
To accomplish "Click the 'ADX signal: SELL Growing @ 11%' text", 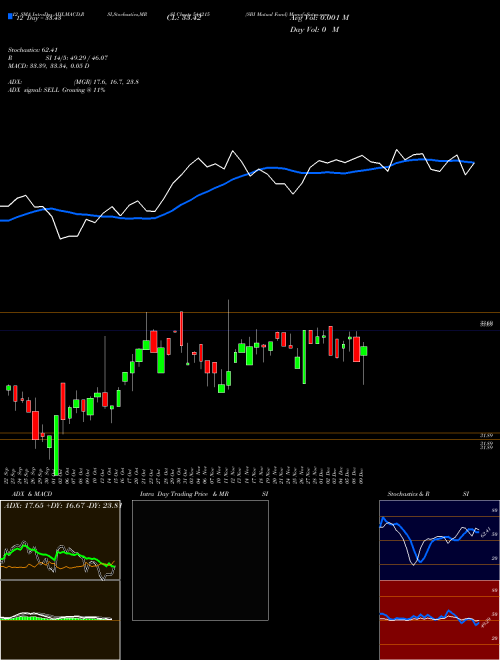I will (56, 90).
